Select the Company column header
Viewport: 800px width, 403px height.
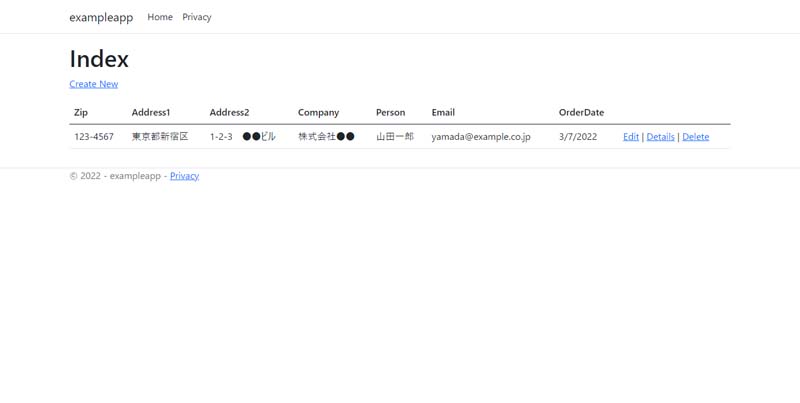pos(318,112)
